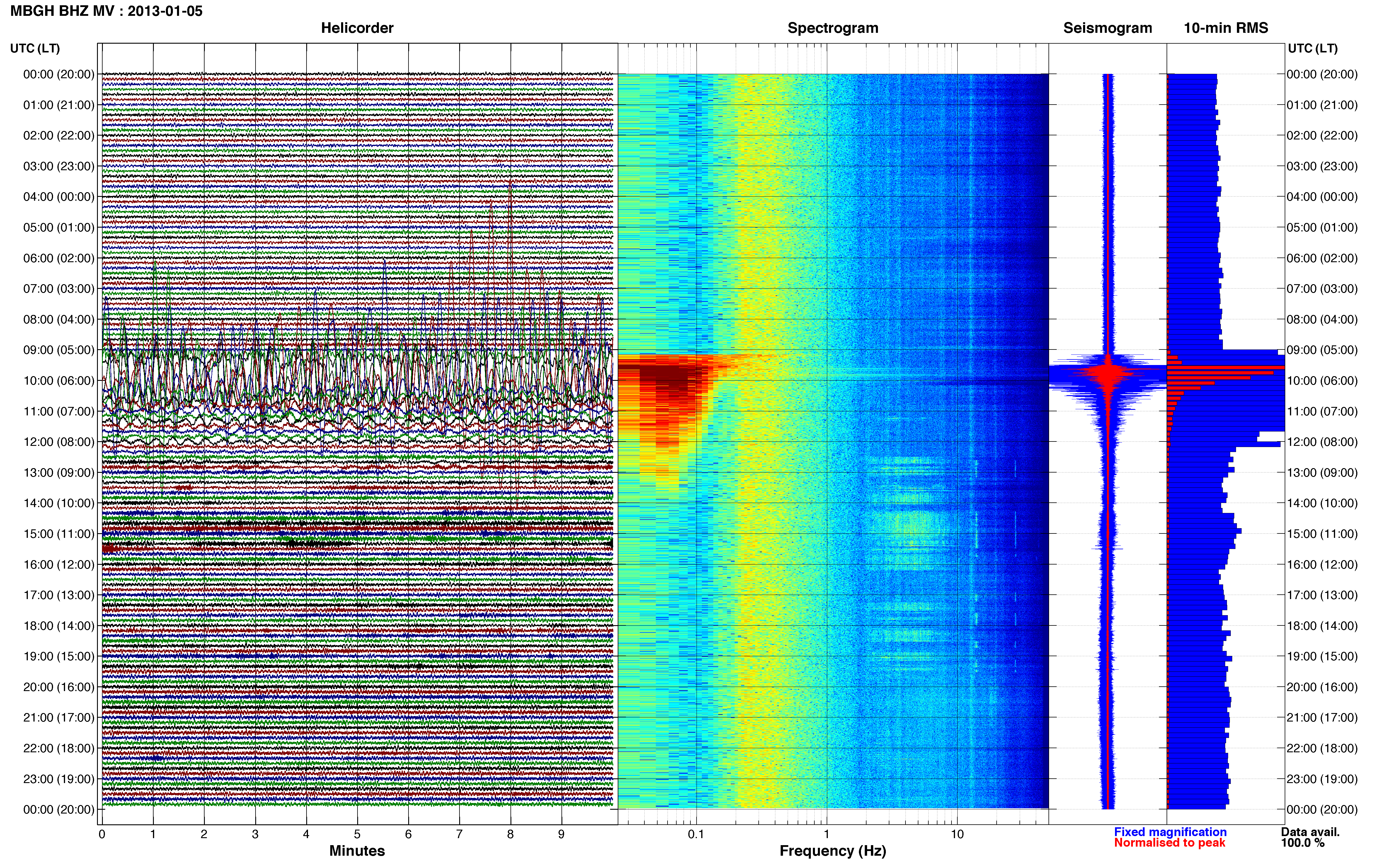Image resolution: width=1389 pixels, height=868 pixels.
Task: Click left time label '17:00 (13:00)'
Action: pyautogui.click(x=59, y=595)
